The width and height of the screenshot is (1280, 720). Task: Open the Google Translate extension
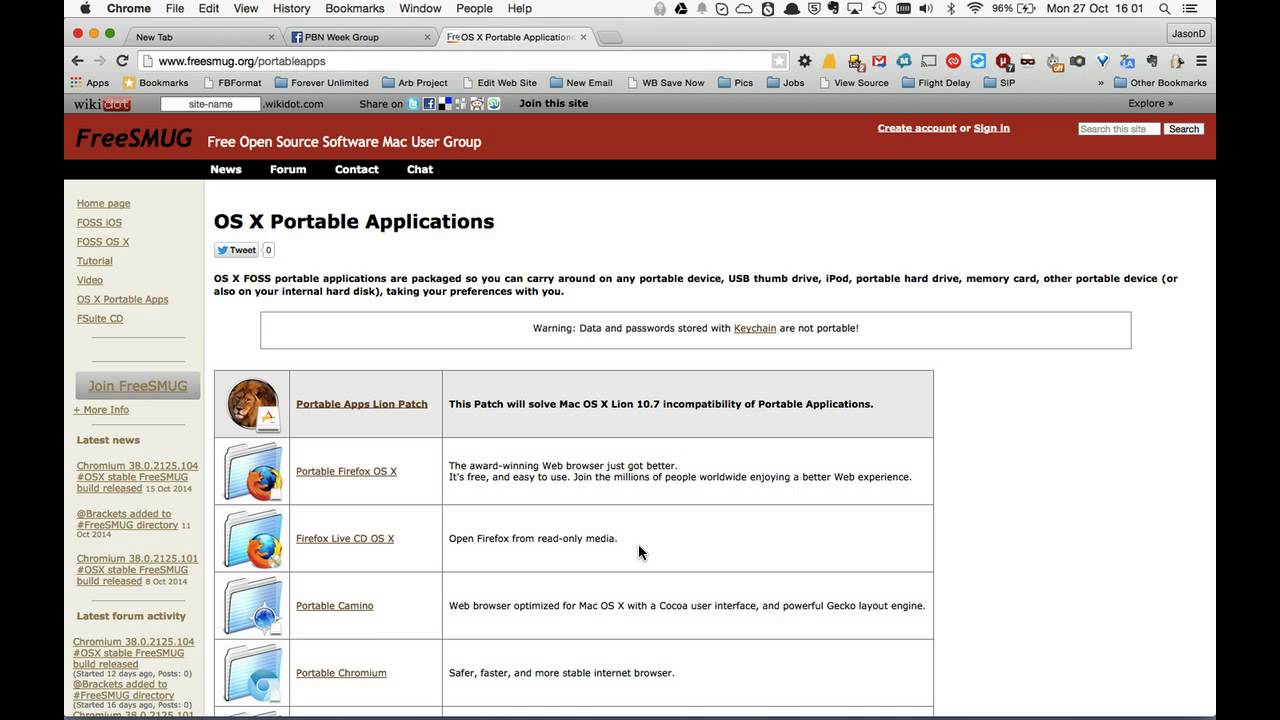tap(1127, 61)
